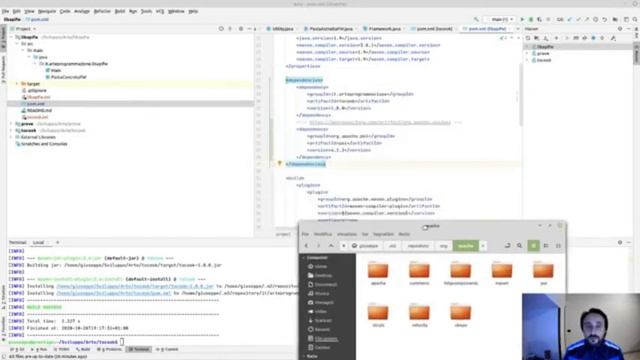Switch file manager to list view
640x360 pixels.
point(546,246)
